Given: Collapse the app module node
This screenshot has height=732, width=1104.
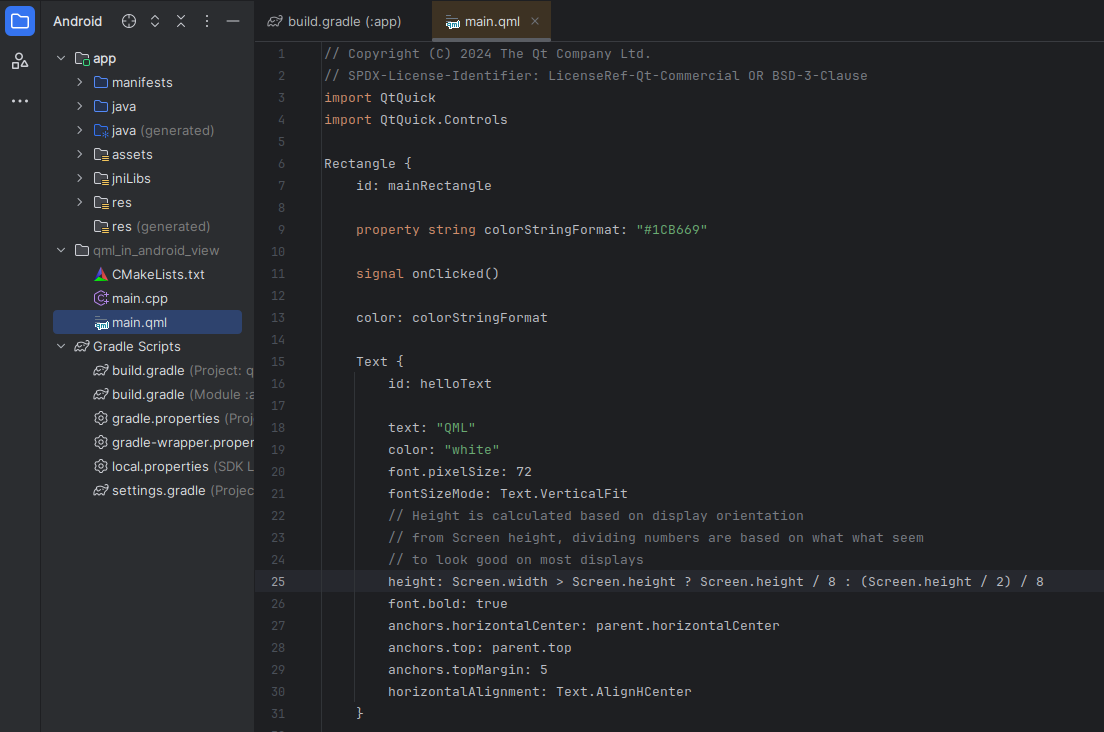Looking at the screenshot, I should (61, 59).
